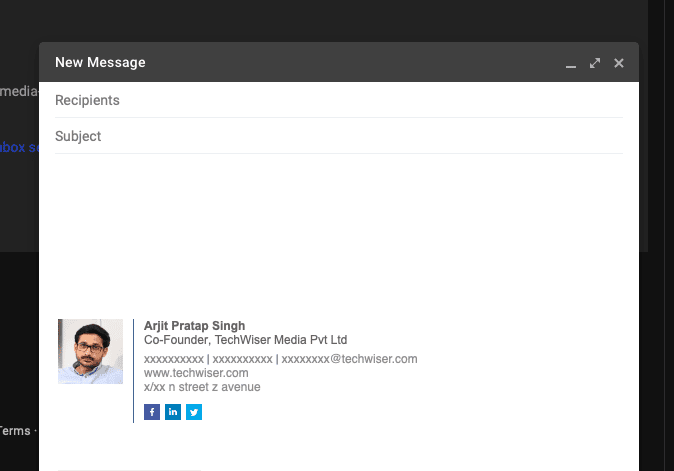Open the Twitter icon in signature
674x471 pixels.
click(x=194, y=412)
